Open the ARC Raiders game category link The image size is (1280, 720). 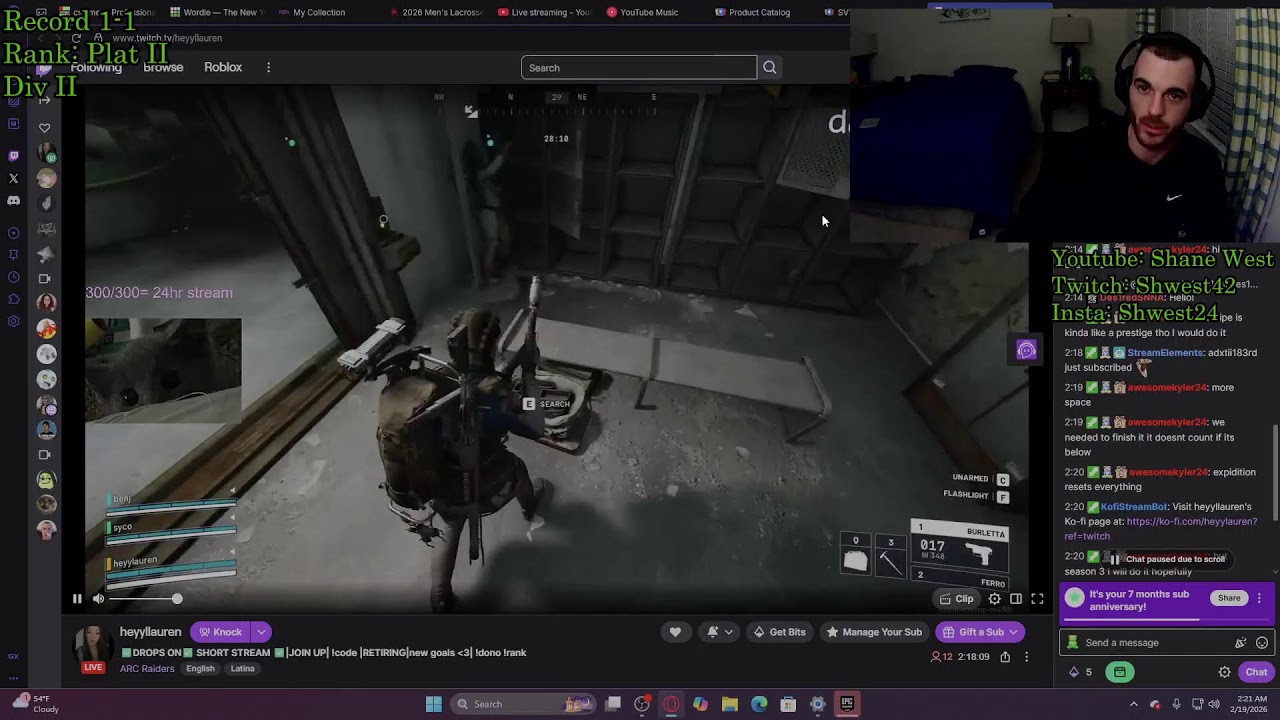pos(146,669)
